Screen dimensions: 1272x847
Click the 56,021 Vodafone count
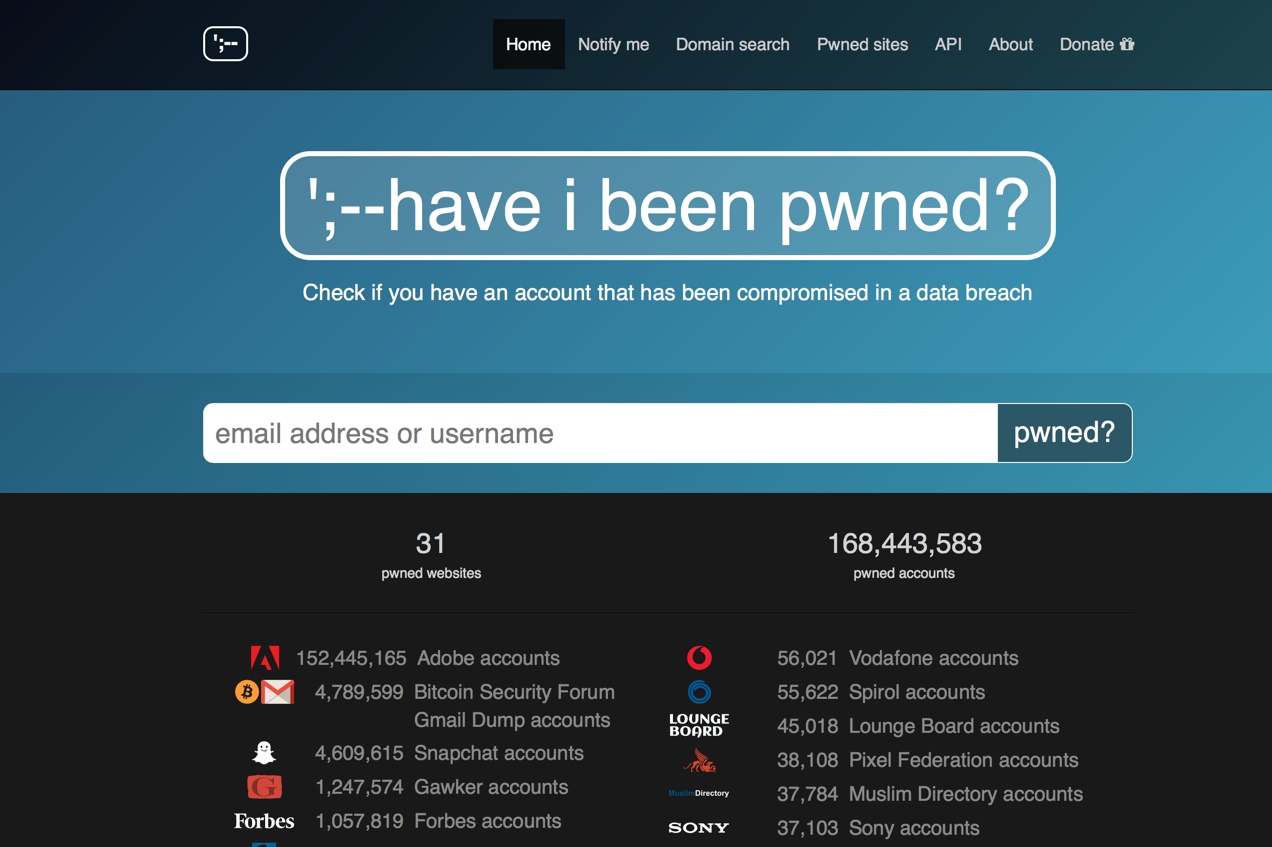coord(807,658)
